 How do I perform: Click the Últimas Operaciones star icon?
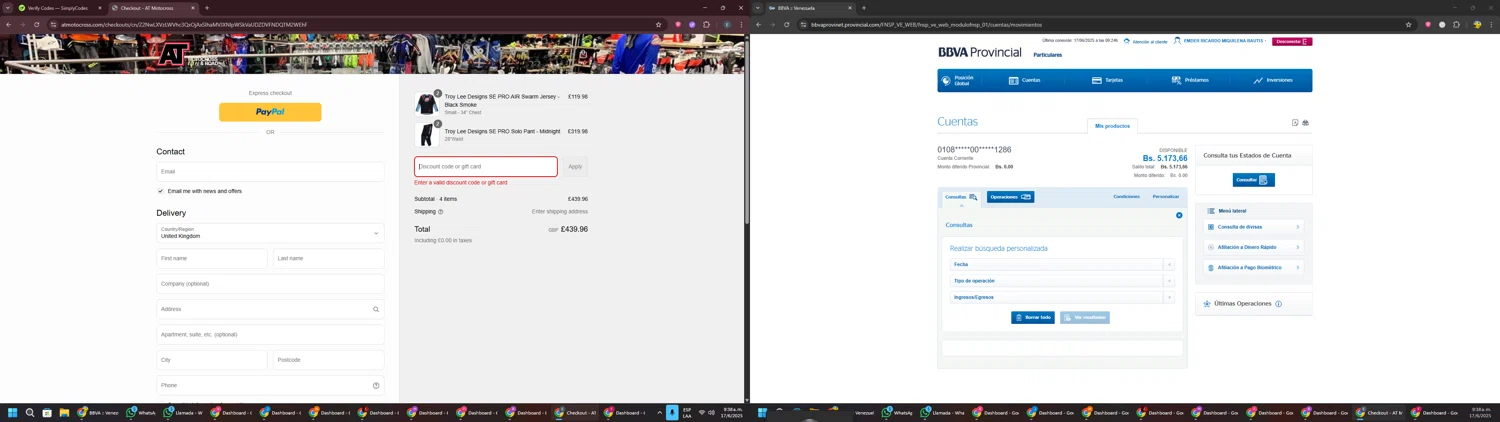tap(1207, 304)
